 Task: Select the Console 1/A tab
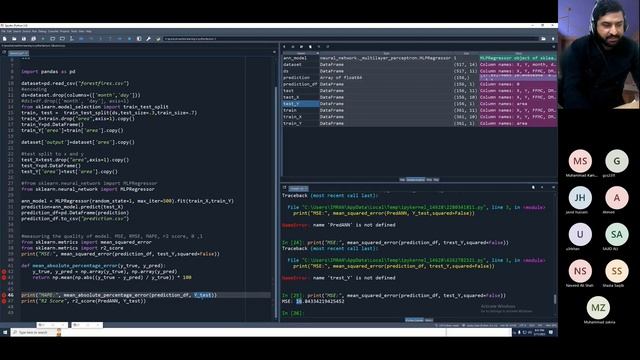pyautogui.click(x=298, y=188)
